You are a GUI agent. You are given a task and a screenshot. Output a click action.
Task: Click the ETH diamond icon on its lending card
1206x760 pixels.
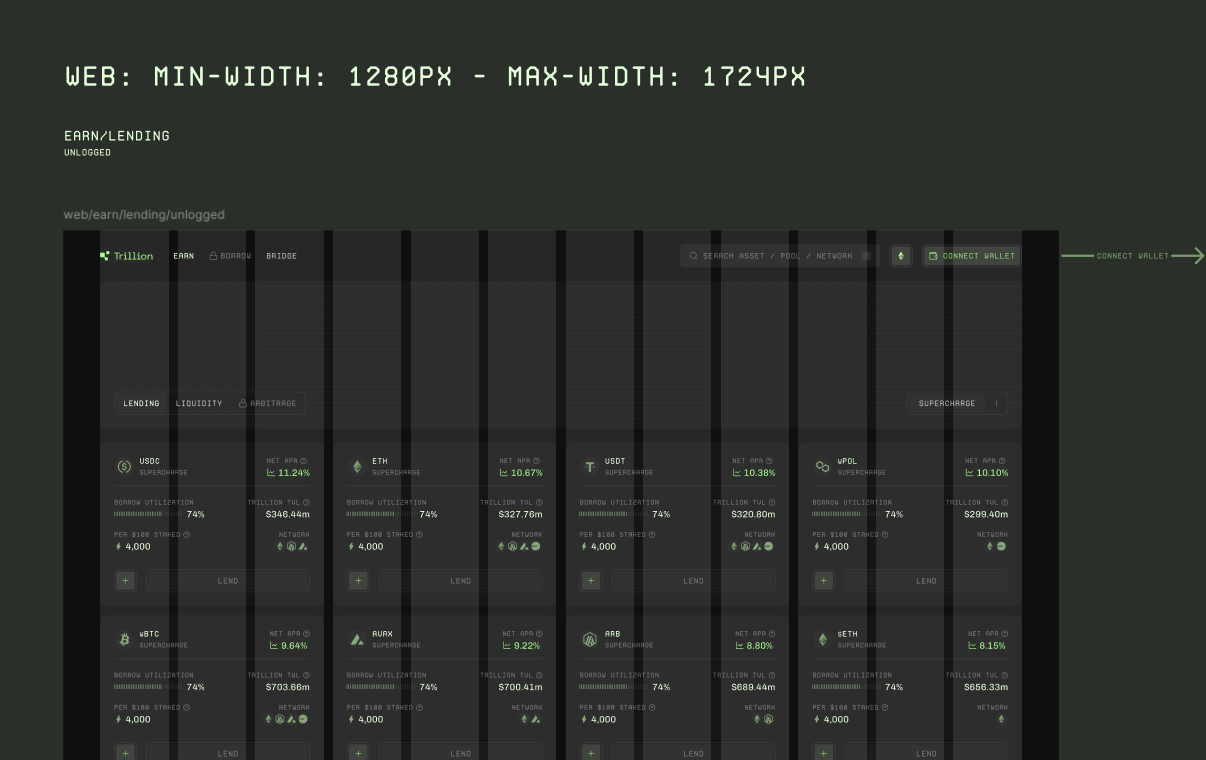pos(359,466)
